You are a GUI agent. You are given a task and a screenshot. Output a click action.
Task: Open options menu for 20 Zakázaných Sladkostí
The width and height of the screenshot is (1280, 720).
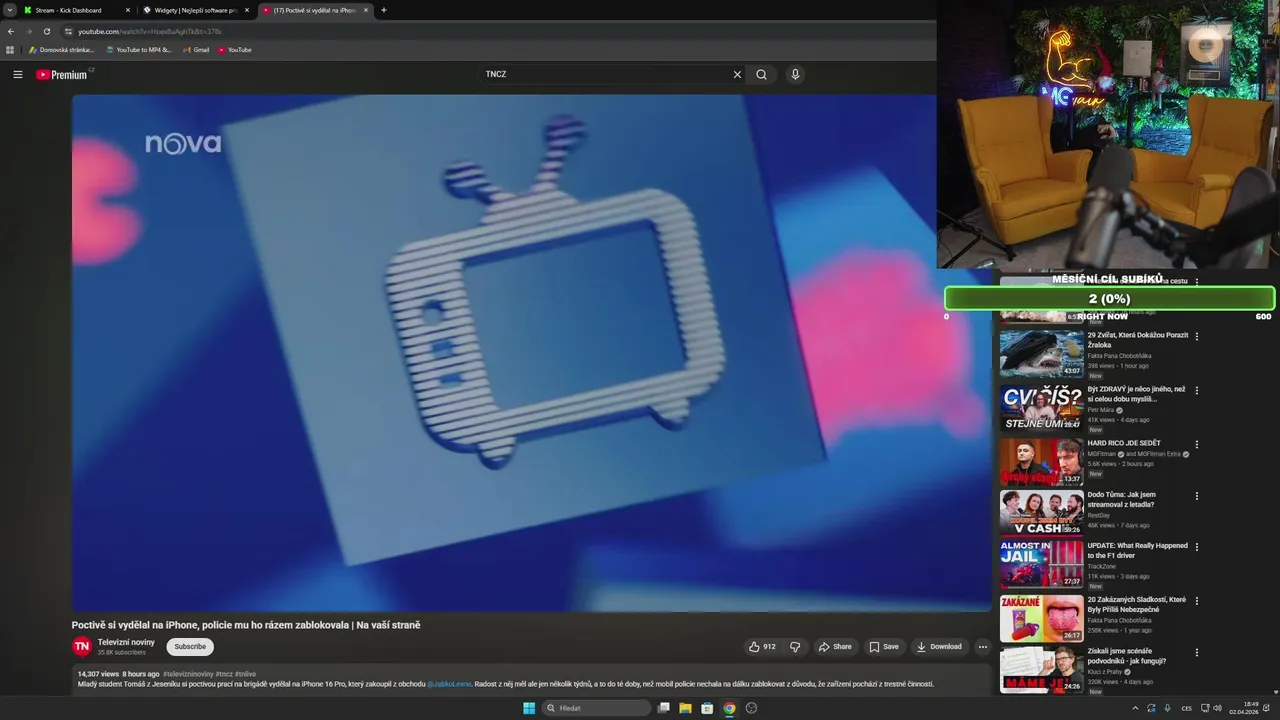(1197, 601)
